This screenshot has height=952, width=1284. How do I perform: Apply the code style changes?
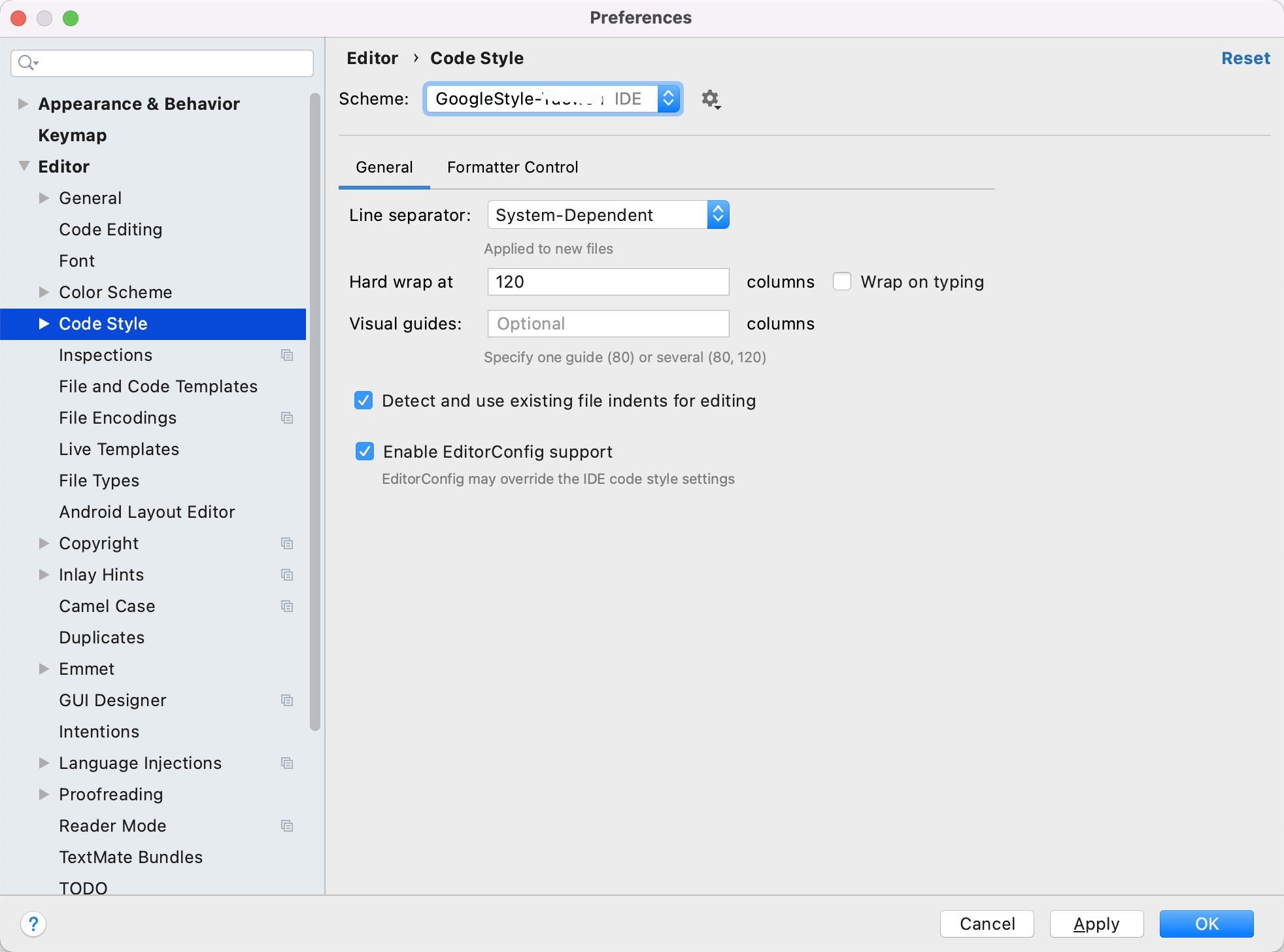pyautogui.click(x=1095, y=924)
